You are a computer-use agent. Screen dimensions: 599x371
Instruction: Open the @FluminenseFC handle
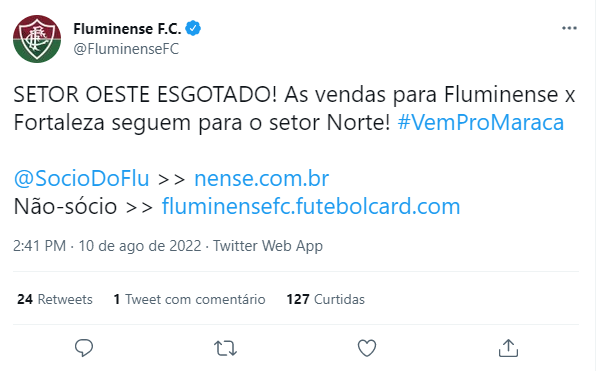tap(126, 49)
